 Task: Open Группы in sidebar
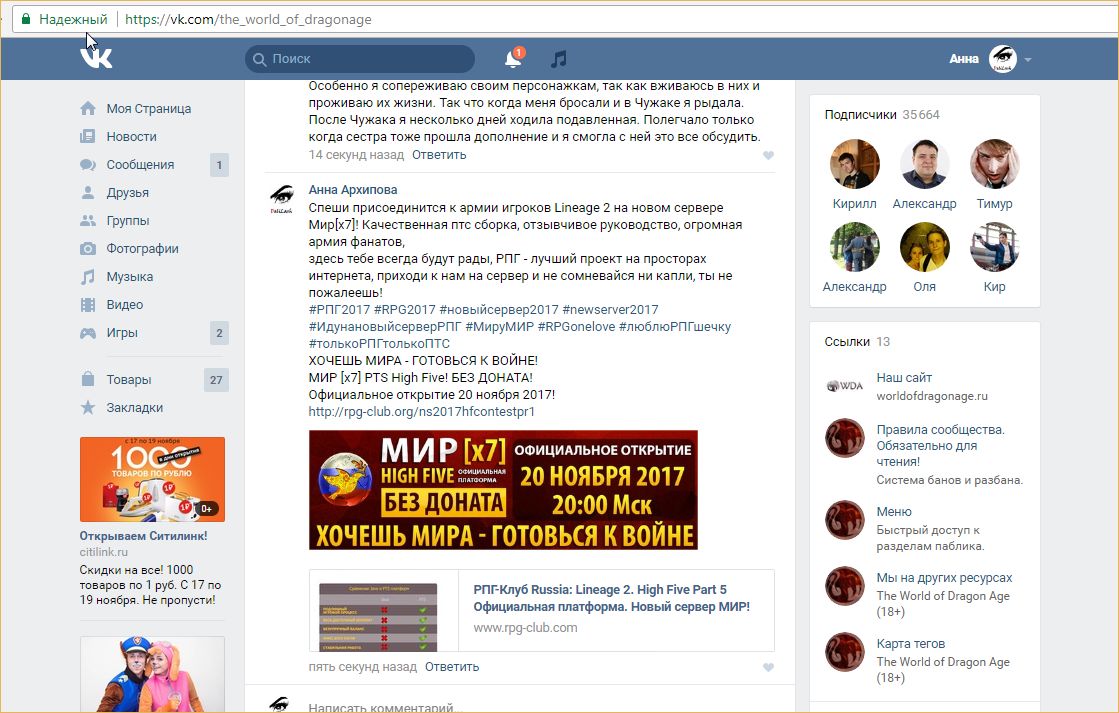(128, 221)
